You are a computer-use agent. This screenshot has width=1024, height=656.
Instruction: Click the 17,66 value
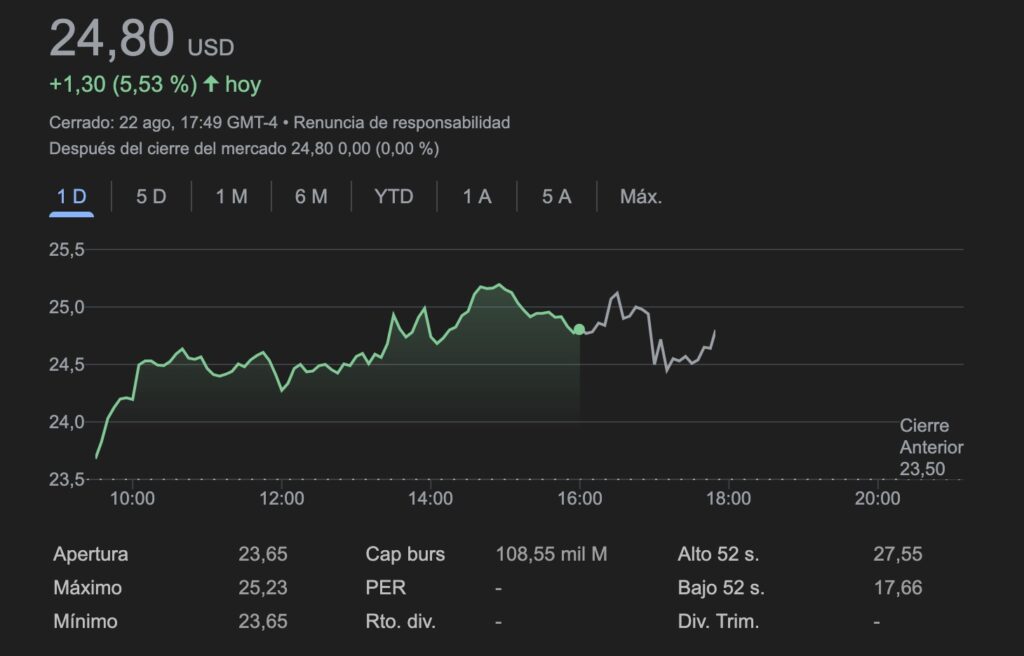coord(898,587)
